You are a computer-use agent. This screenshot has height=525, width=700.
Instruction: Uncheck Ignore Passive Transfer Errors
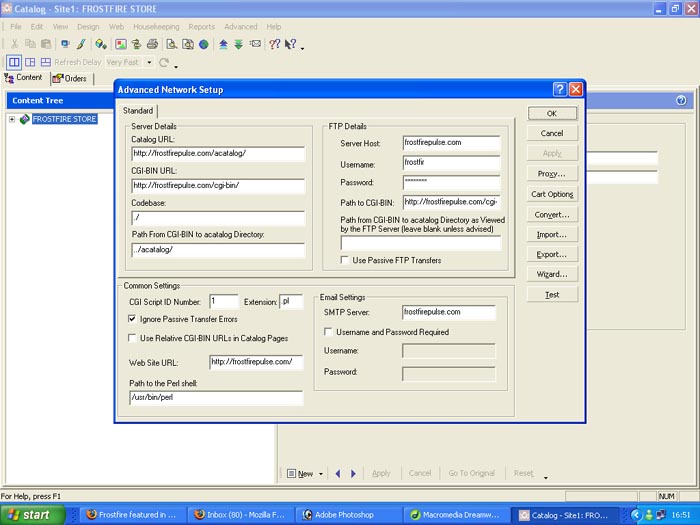point(133,319)
